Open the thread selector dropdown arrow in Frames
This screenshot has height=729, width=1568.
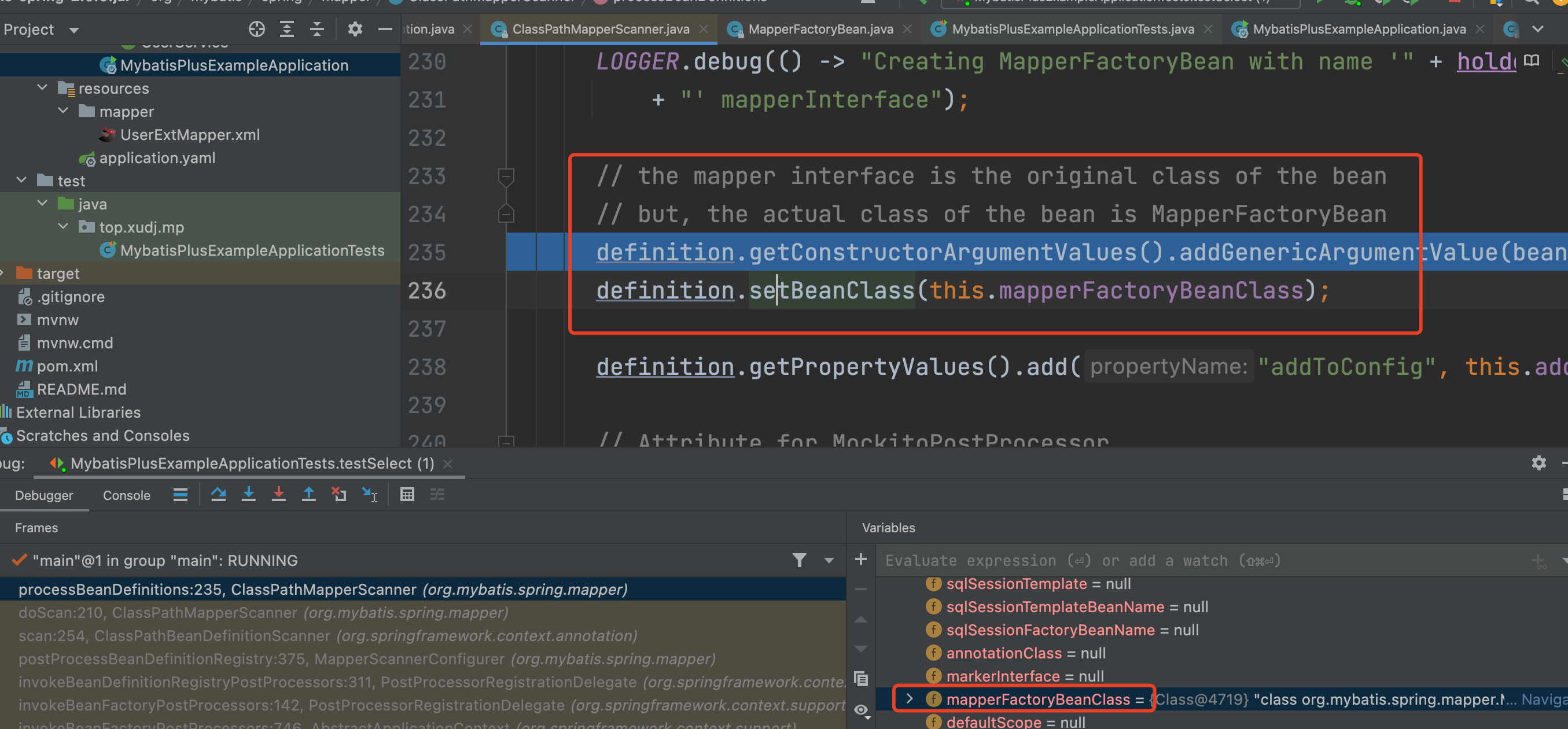click(829, 561)
